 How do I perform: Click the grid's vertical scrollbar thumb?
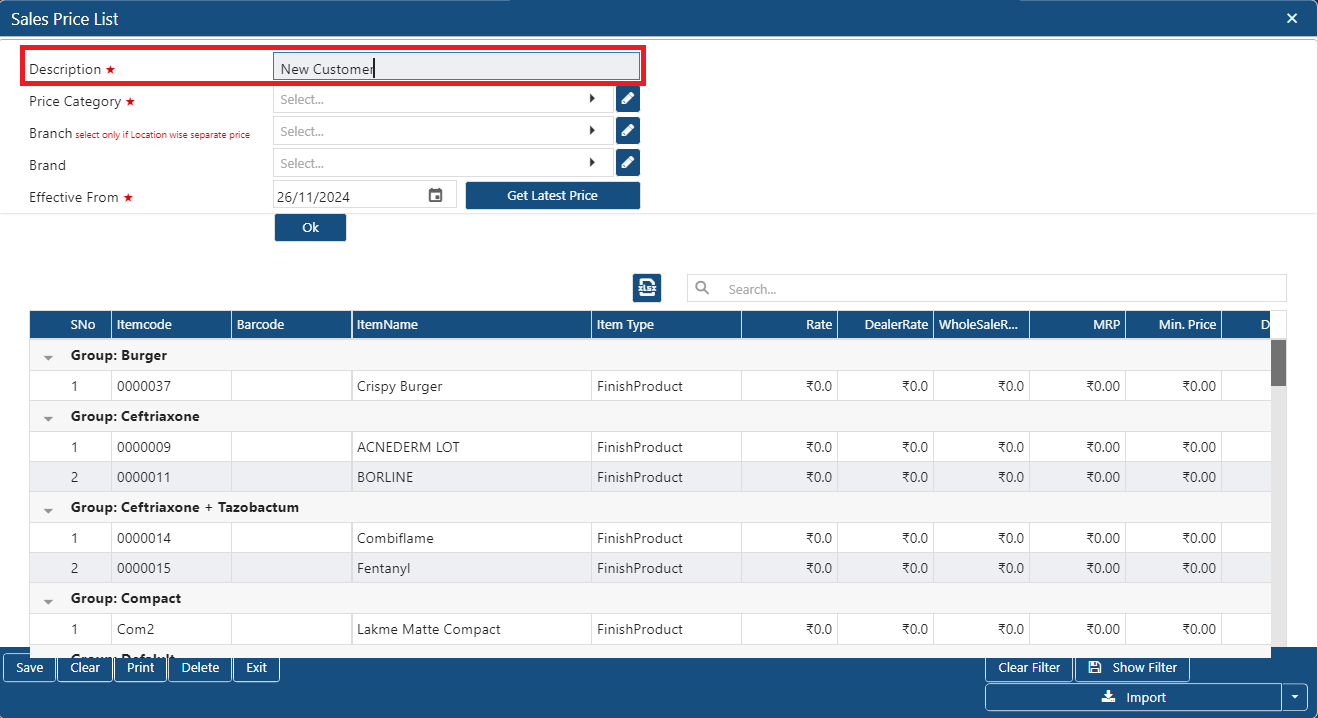coord(1278,362)
